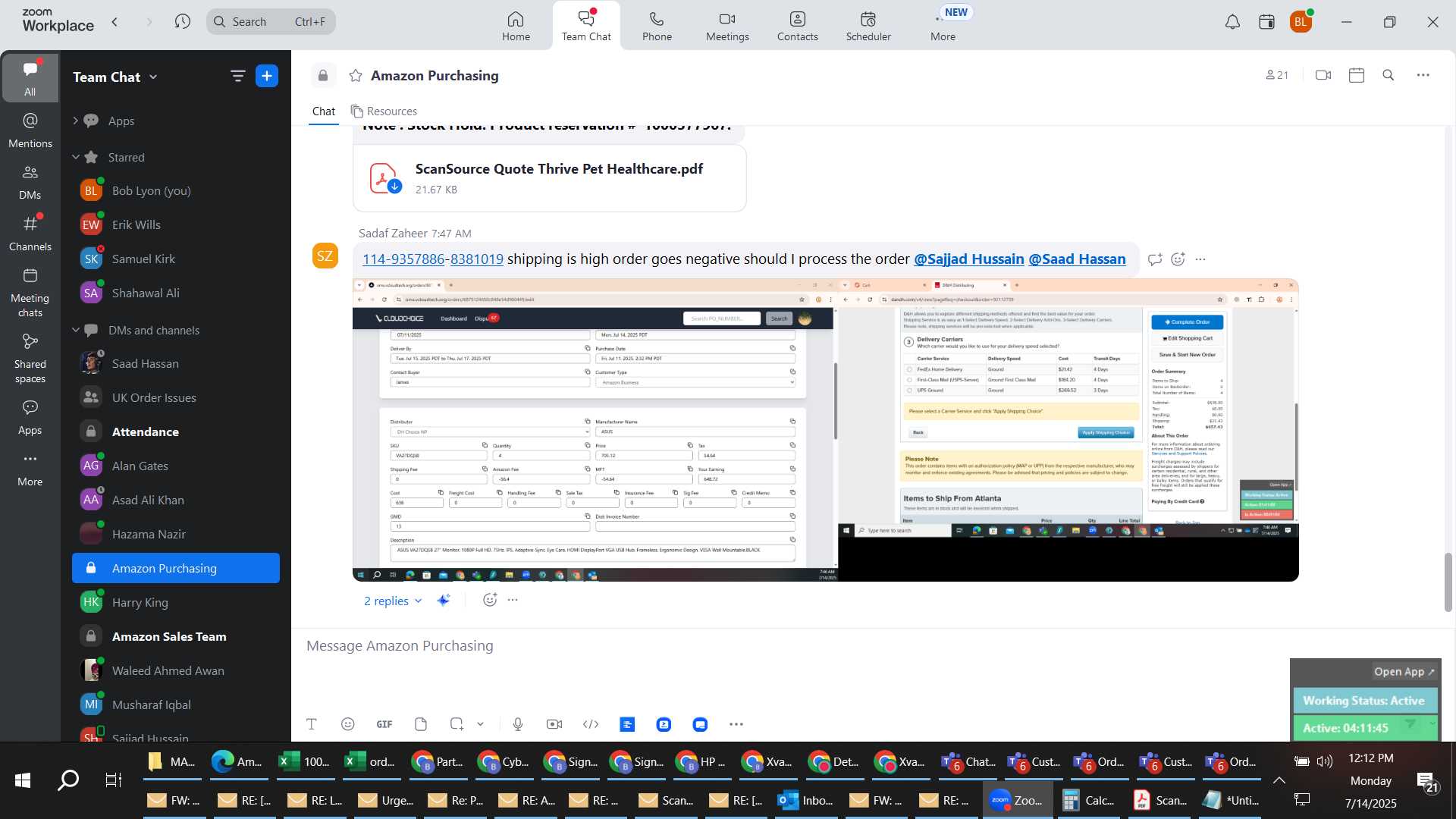Click the @Sajjad Hussain mention
This screenshot has width=1456, height=819.
968,259
